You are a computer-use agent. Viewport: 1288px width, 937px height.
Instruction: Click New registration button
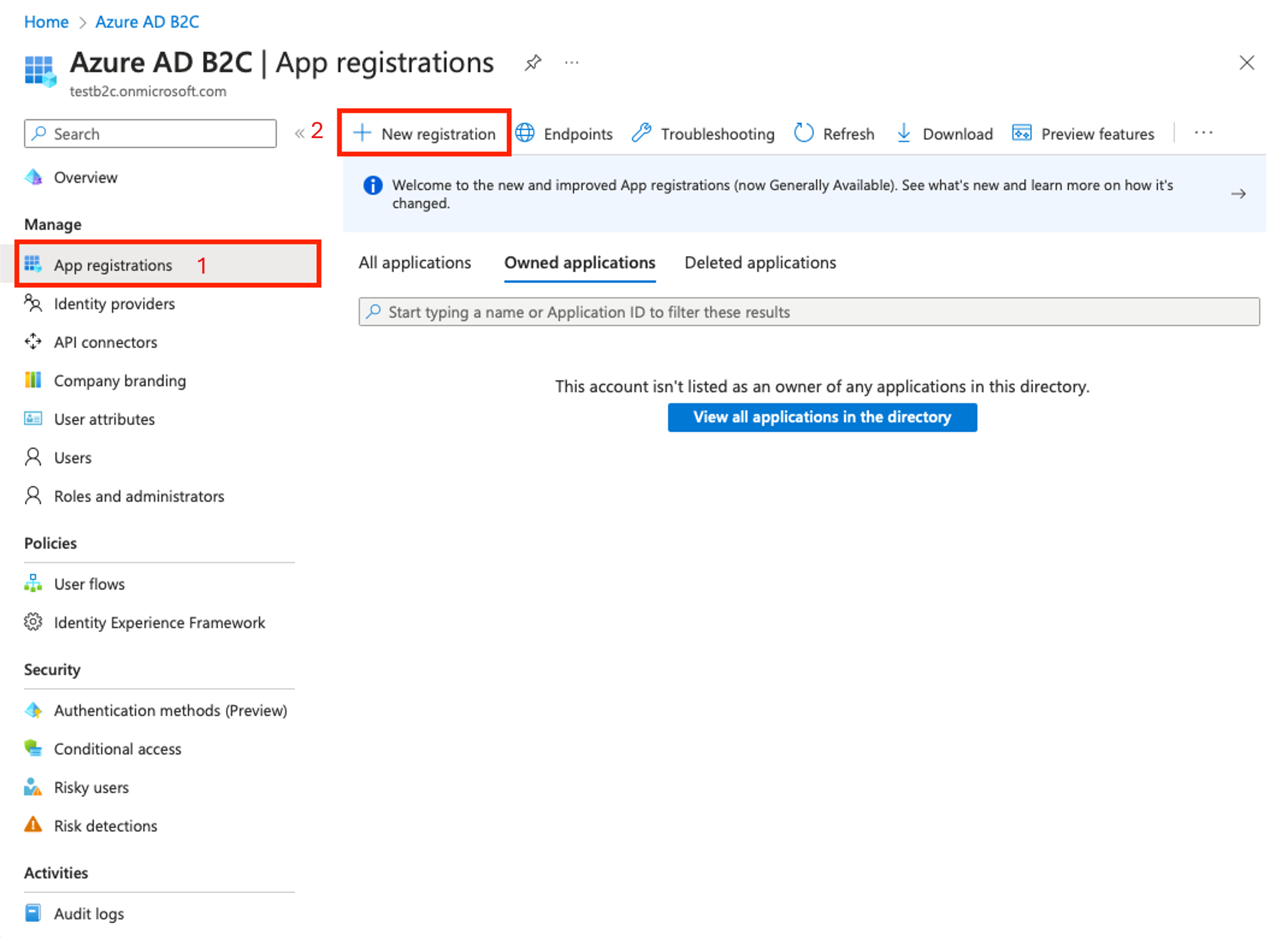coord(425,134)
